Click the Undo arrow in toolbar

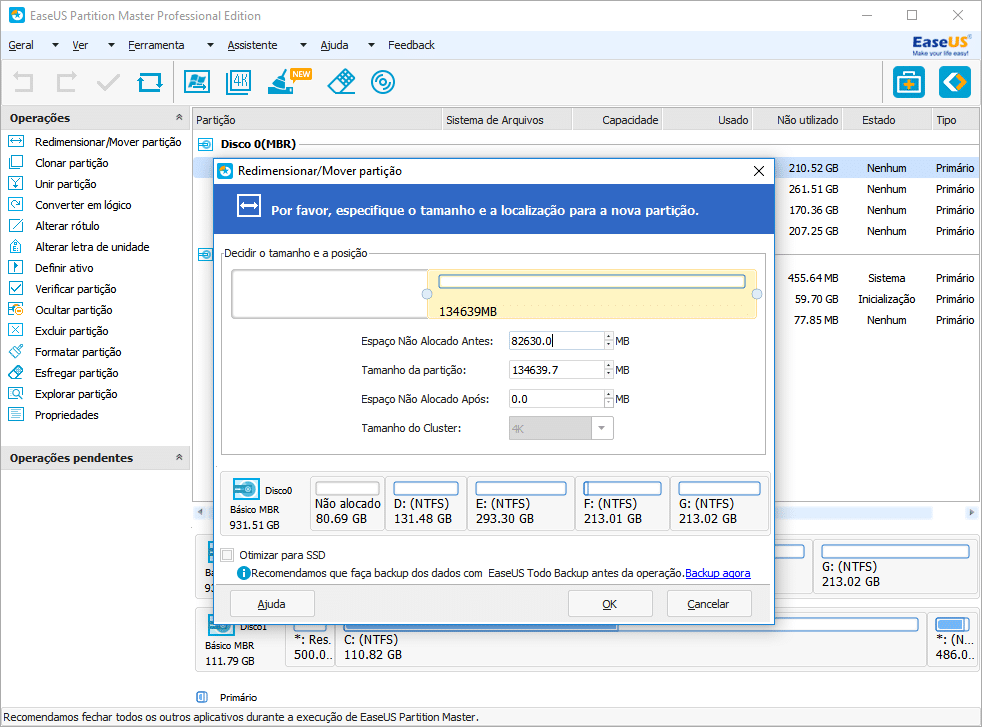pos(23,82)
